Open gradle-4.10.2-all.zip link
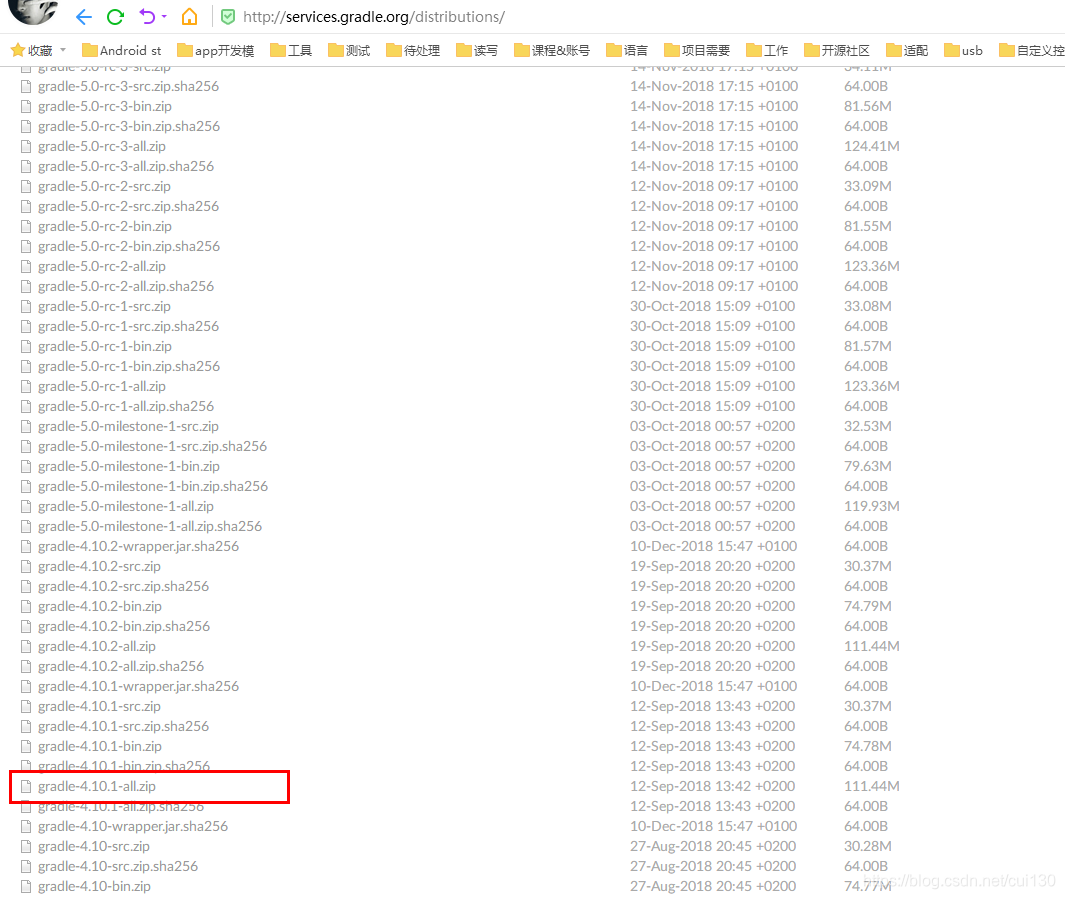 point(96,646)
